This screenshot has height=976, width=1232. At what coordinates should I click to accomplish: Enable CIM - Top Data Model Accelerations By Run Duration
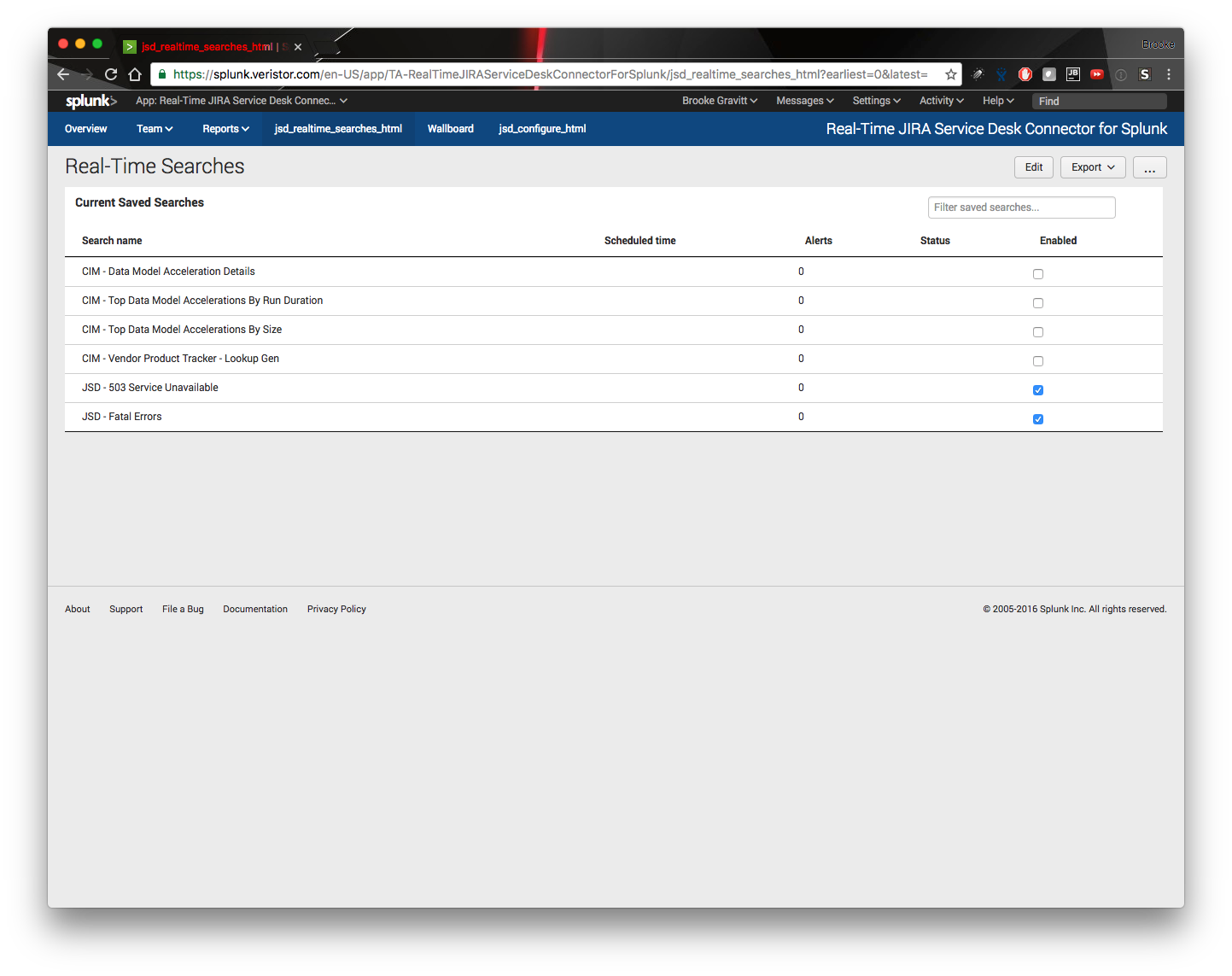(x=1038, y=303)
